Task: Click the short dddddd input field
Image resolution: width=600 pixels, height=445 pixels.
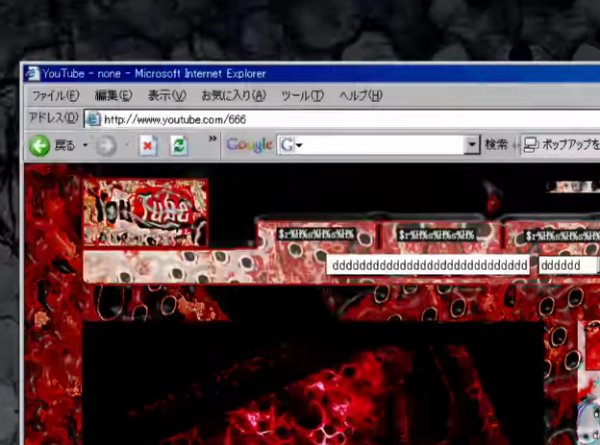Action: 569,265
